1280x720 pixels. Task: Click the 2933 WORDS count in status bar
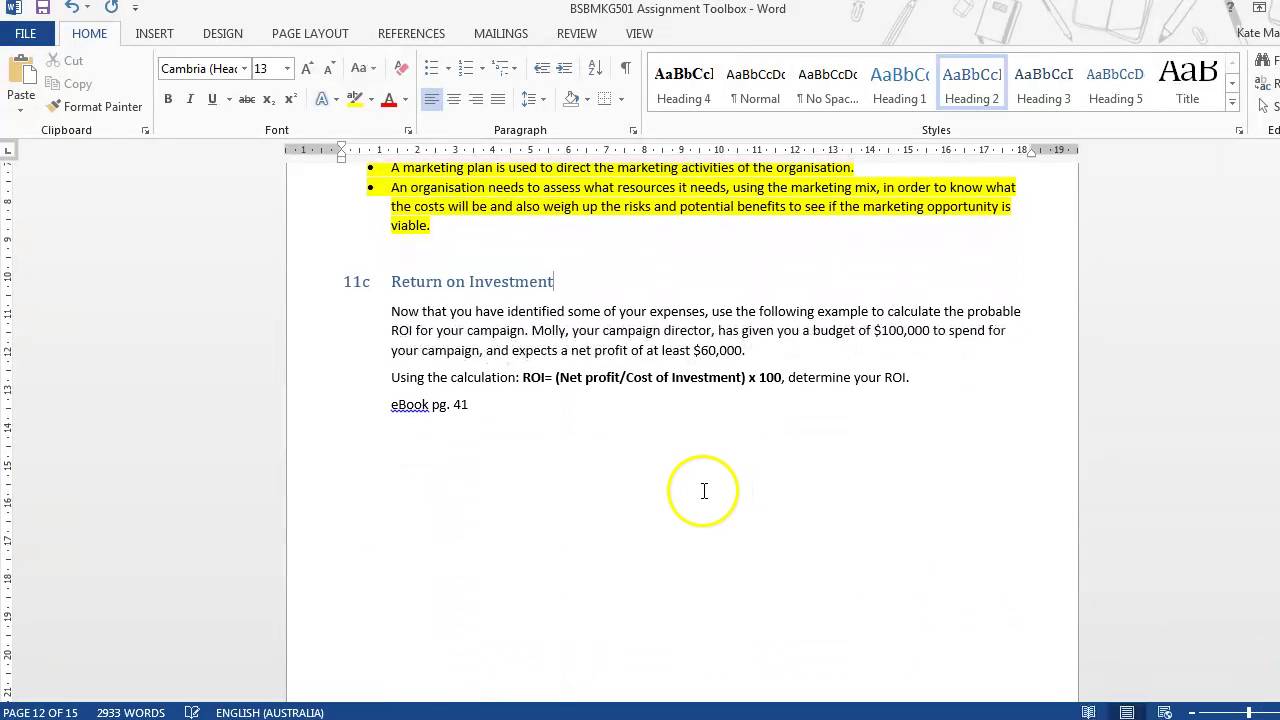point(131,713)
